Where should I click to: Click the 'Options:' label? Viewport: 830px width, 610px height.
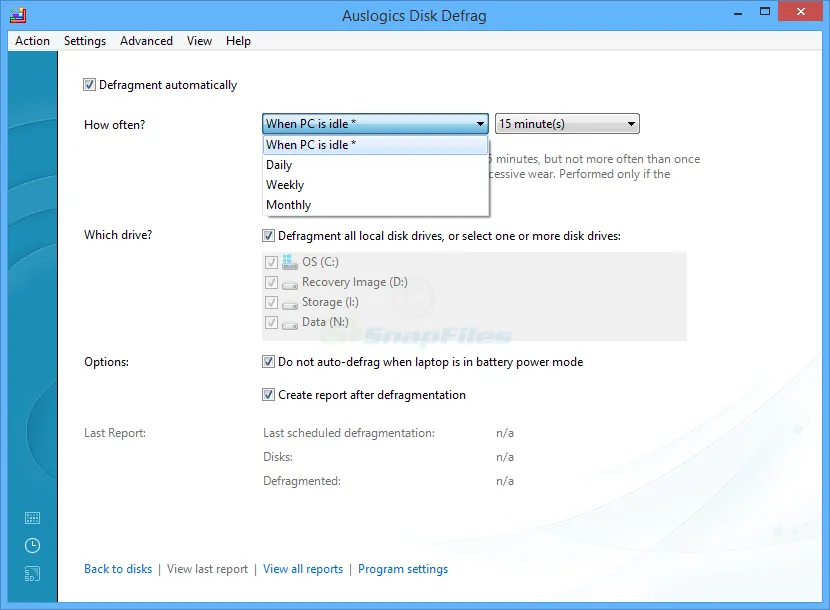coord(106,362)
